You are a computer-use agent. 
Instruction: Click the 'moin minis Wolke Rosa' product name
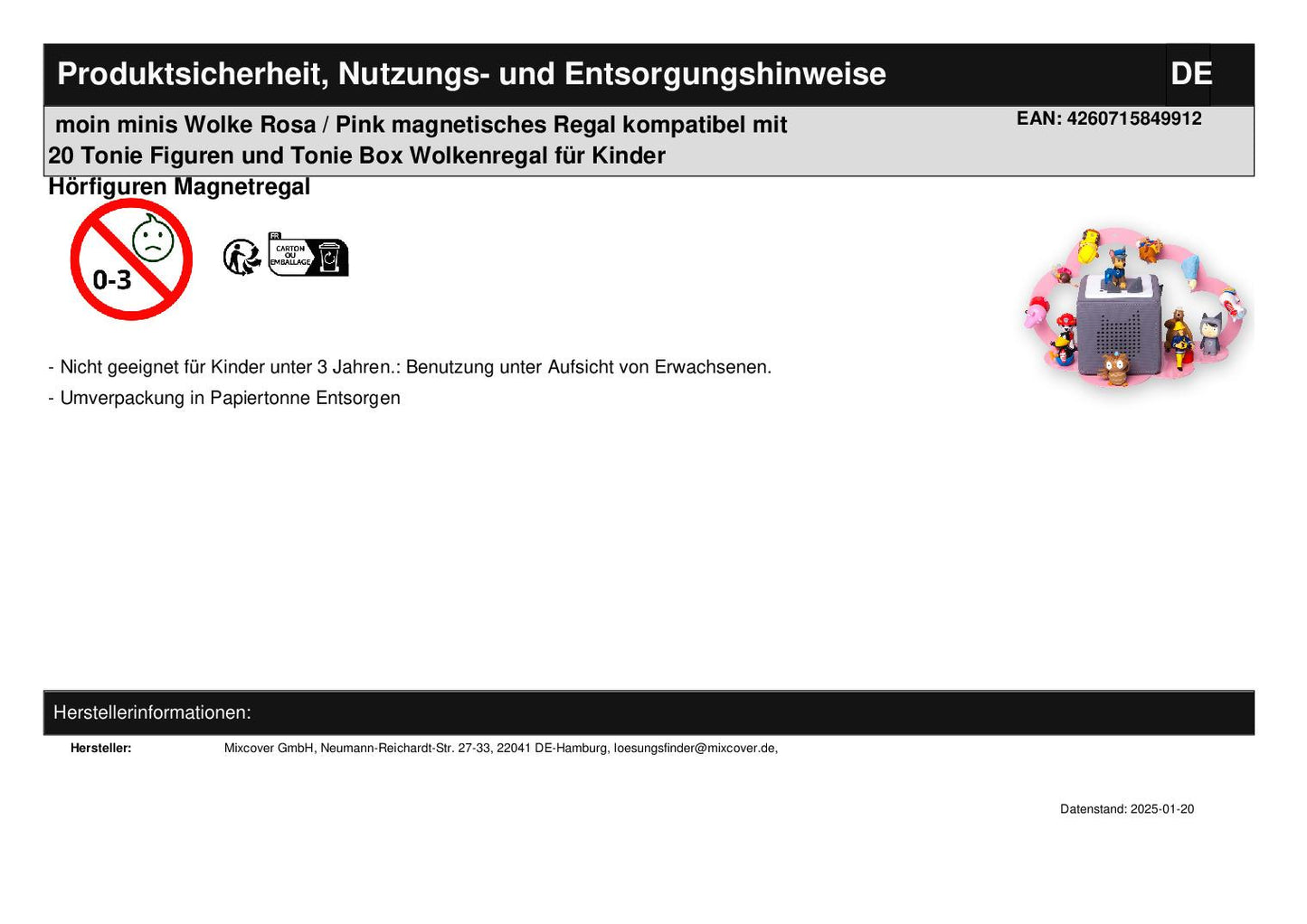pyautogui.click(x=185, y=125)
